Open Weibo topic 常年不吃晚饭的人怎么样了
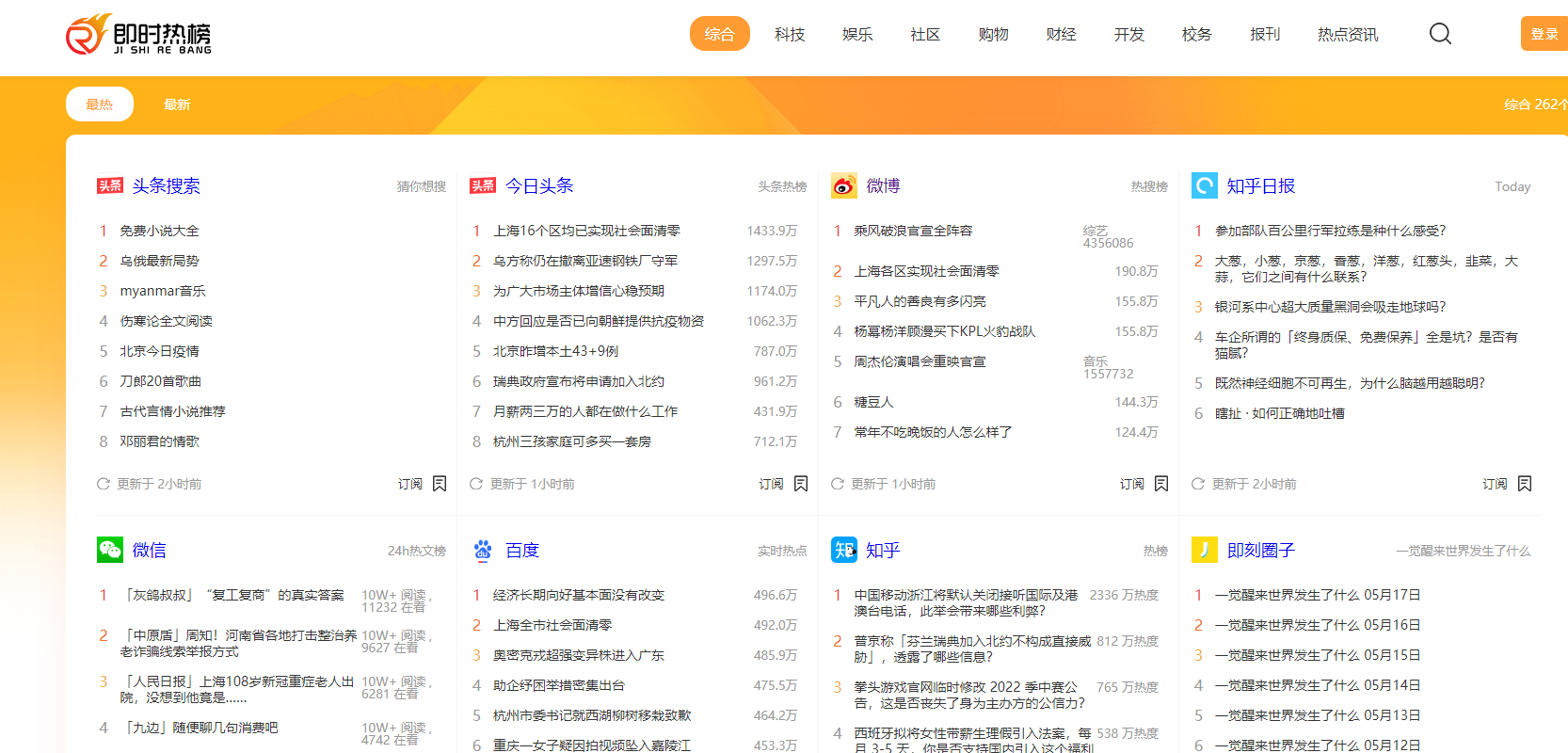1568x753 pixels. pos(933,432)
